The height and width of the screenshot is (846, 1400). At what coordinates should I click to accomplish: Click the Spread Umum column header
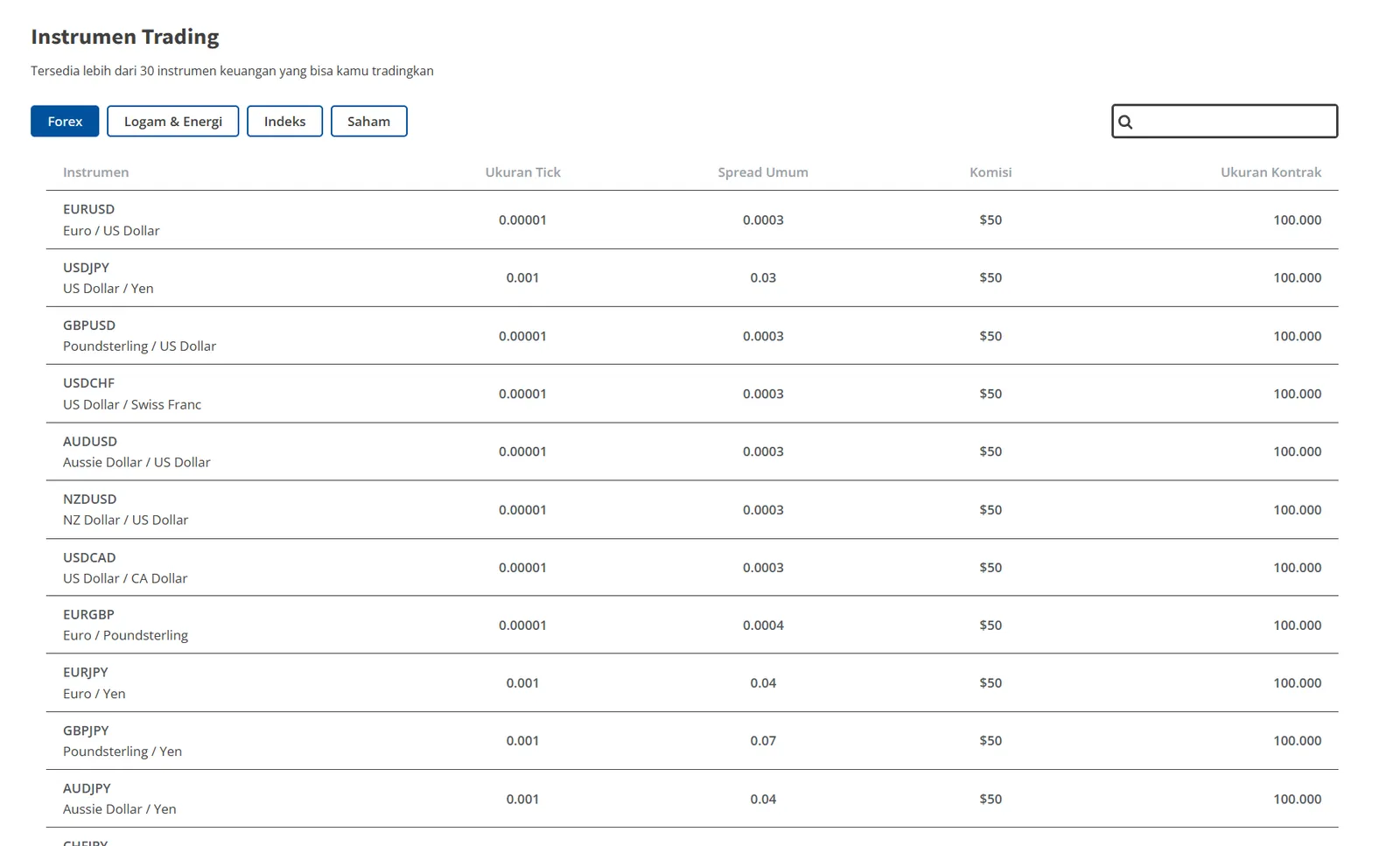[x=763, y=172]
